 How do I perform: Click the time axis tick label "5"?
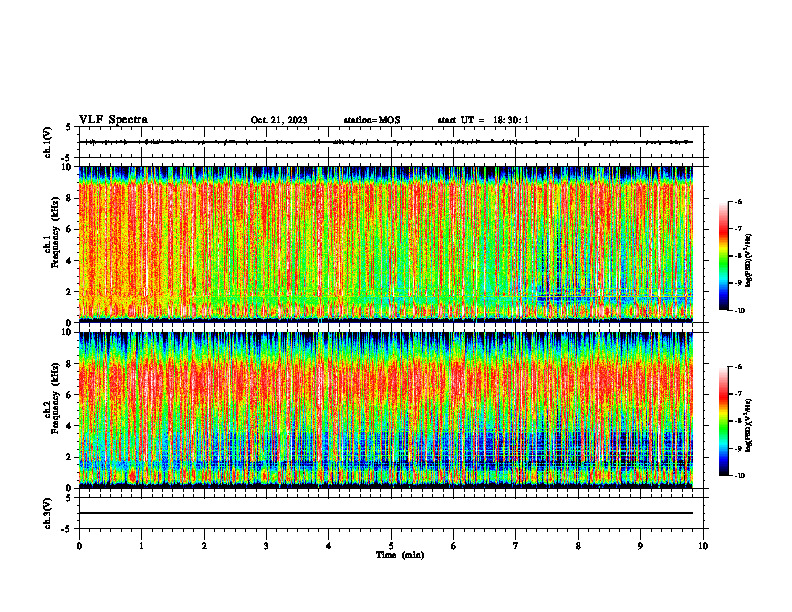point(391,546)
